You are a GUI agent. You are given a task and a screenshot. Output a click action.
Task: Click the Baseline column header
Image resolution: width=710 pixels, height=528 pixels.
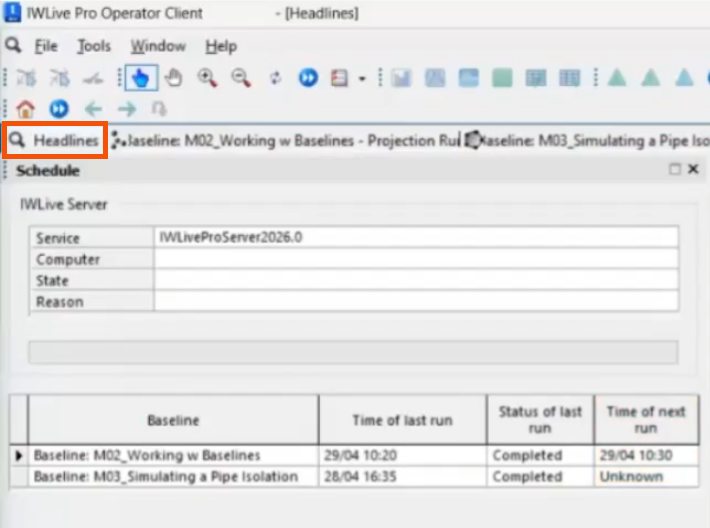(x=173, y=420)
